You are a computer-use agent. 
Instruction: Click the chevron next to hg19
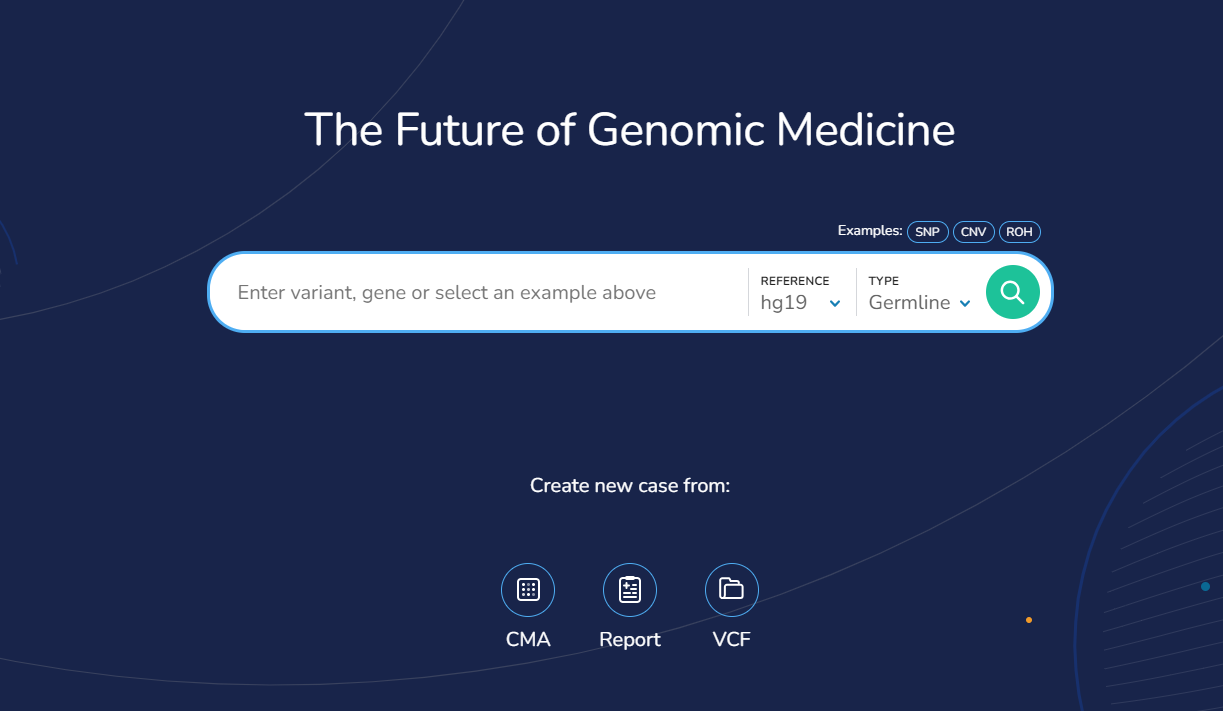pyautogui.click(x=835, y=304)
